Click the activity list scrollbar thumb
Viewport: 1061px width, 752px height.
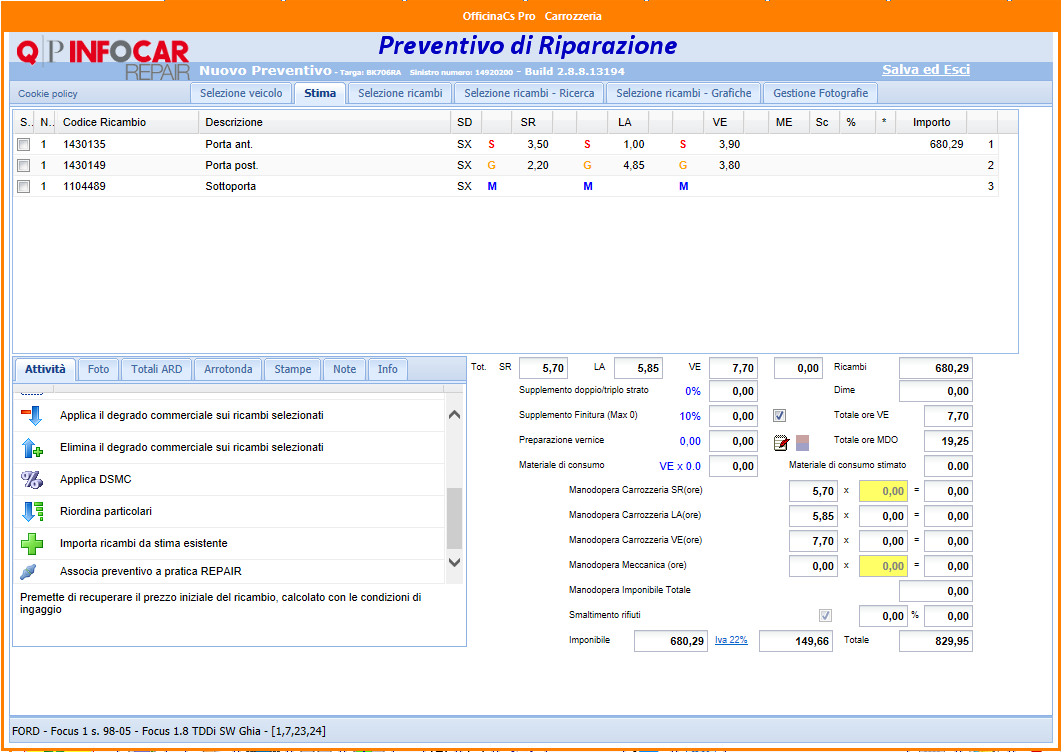[454, 518]
